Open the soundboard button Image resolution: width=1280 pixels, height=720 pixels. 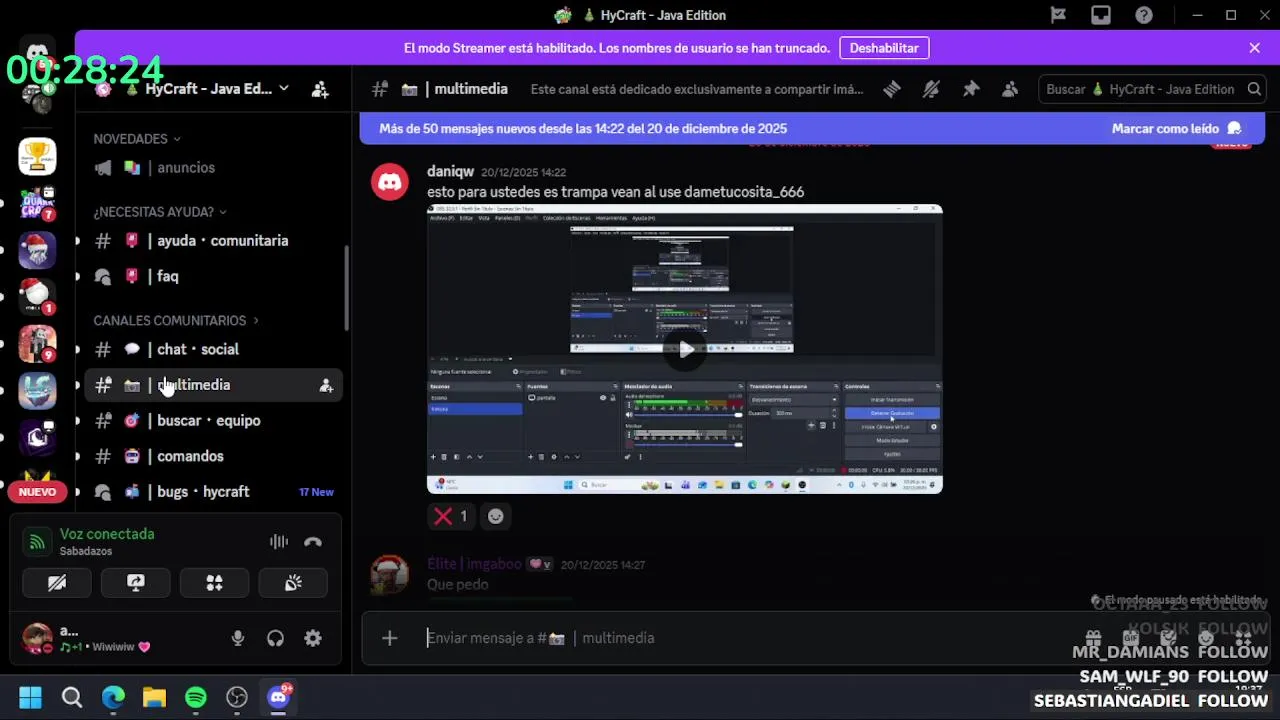coord(293,583)
